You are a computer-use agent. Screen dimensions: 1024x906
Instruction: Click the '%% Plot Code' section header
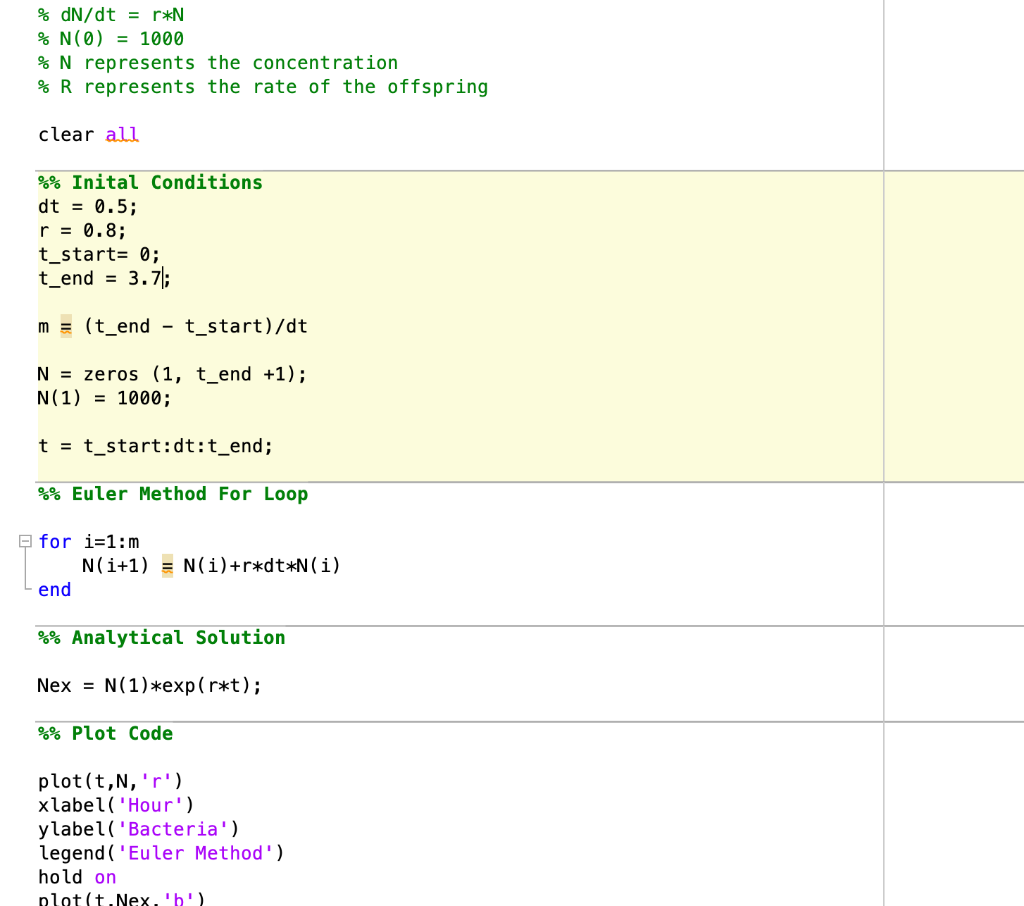(x=105, y=734)
